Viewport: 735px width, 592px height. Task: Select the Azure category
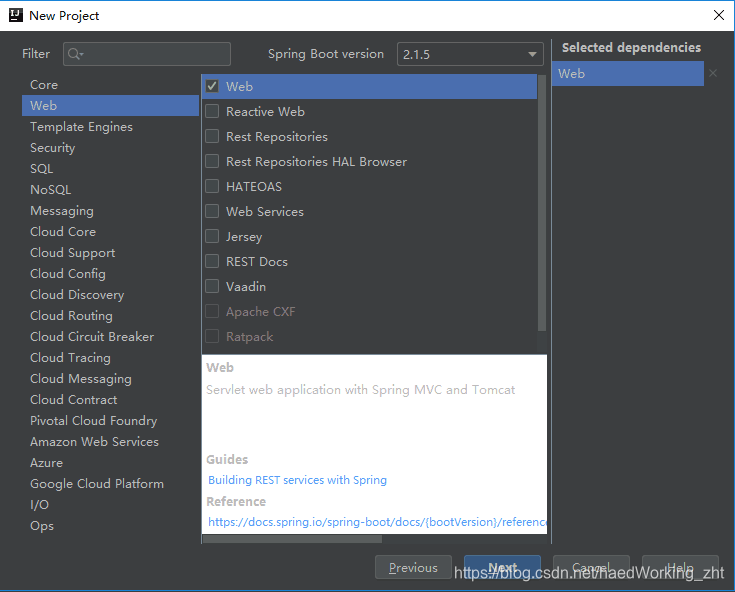(111, 463)
